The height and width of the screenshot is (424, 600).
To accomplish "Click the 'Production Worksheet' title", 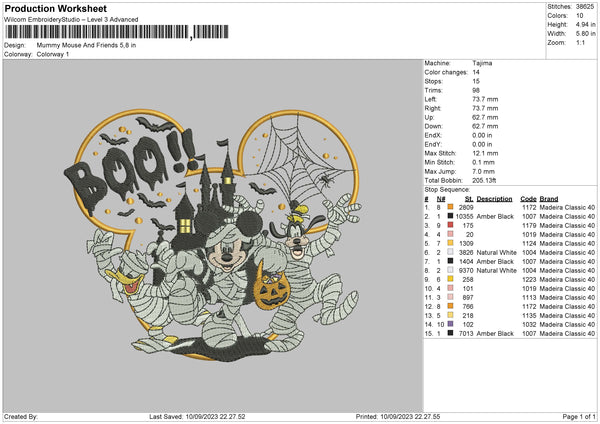I will coord(56,8).
